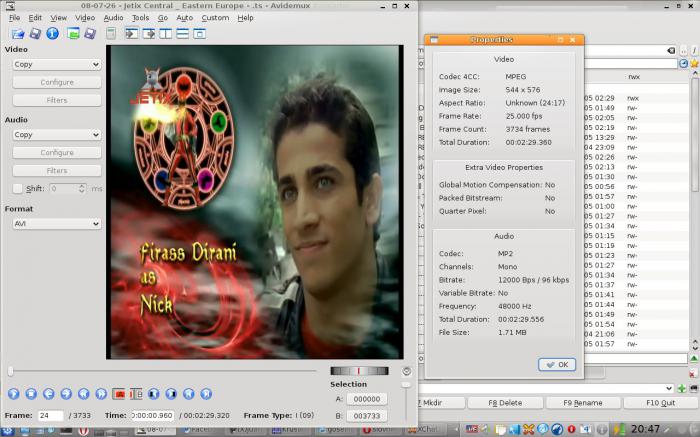
Task: Choose the top/bottom split preview icon
Action: coord(183,33)
